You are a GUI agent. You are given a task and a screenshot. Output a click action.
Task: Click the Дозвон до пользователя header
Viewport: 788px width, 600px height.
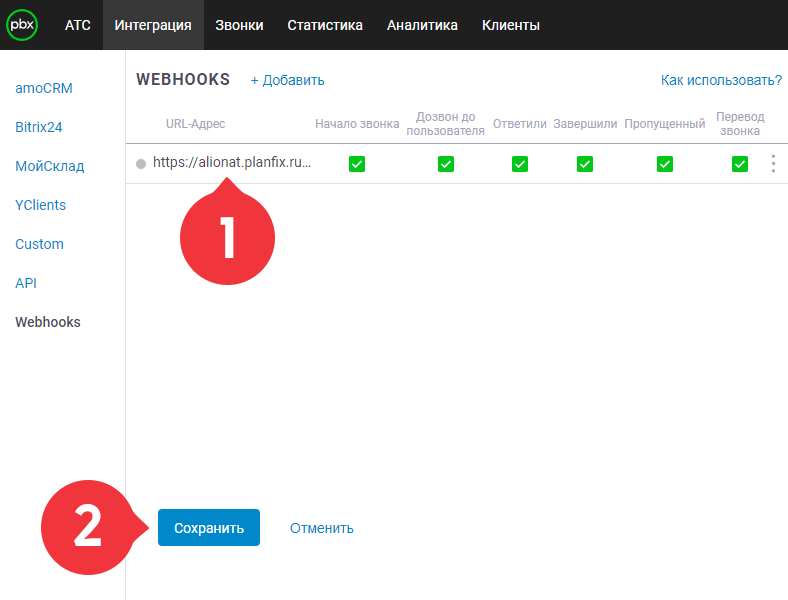[445, 124]
